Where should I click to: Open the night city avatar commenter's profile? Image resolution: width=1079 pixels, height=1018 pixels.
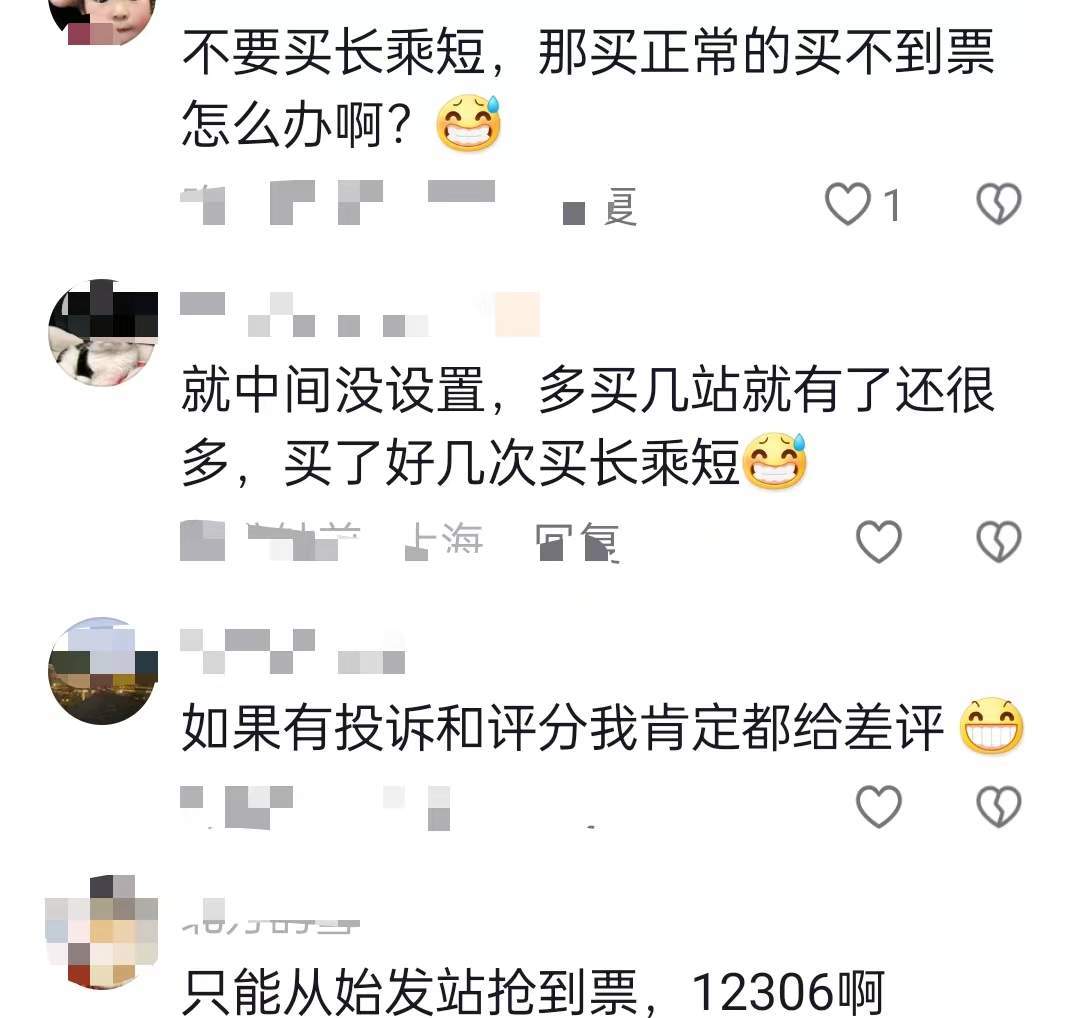click(103, 670)
